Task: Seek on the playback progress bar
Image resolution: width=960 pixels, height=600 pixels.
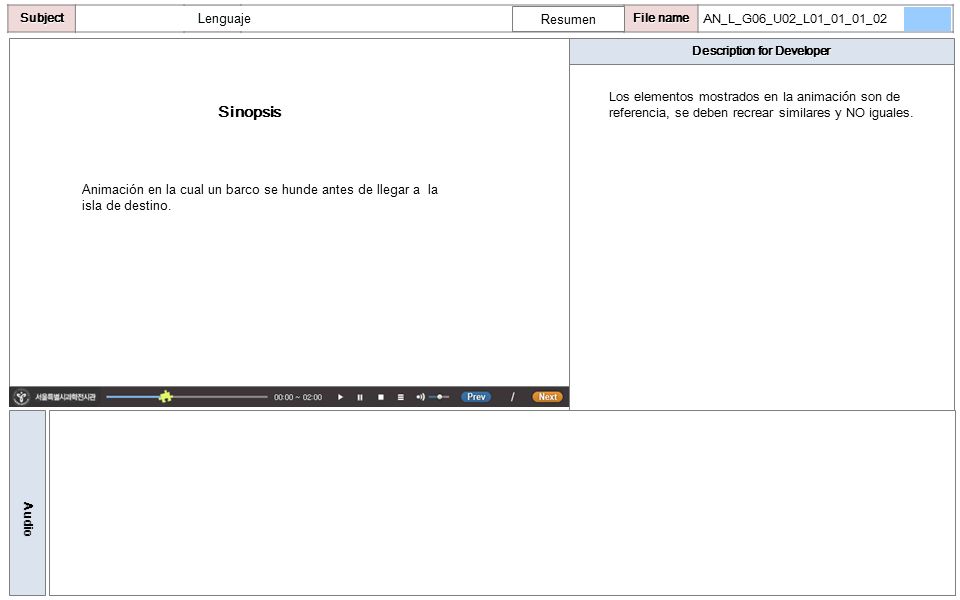Action: point(187,397)
